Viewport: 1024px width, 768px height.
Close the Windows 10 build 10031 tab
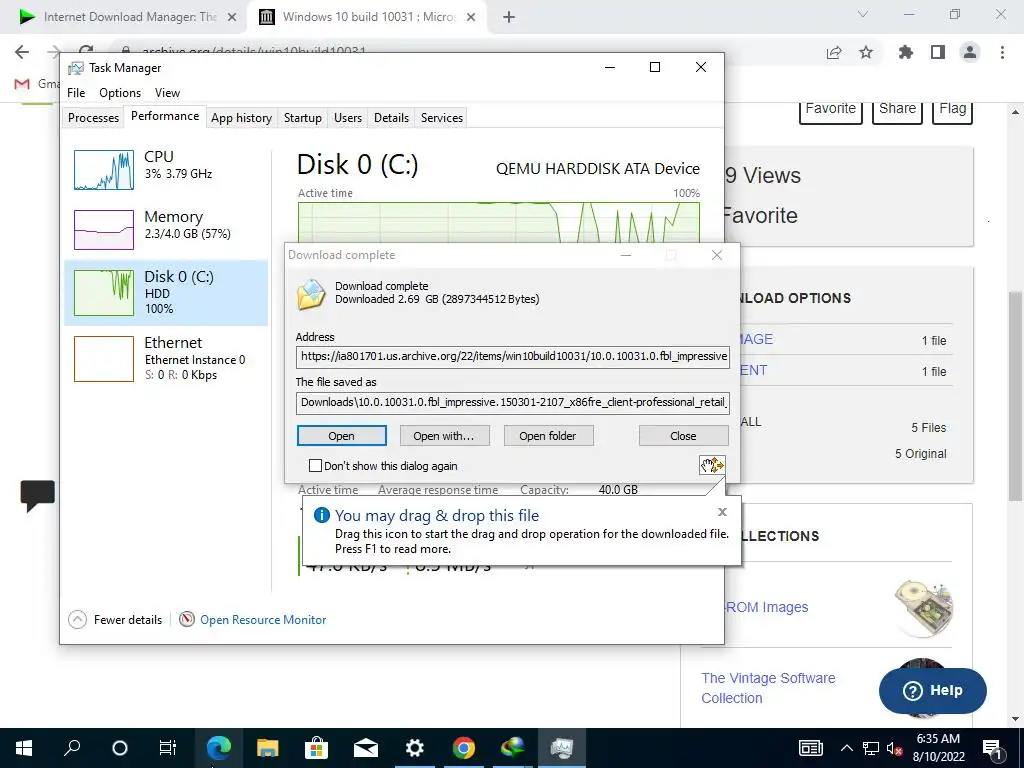(x=471, y=17)
